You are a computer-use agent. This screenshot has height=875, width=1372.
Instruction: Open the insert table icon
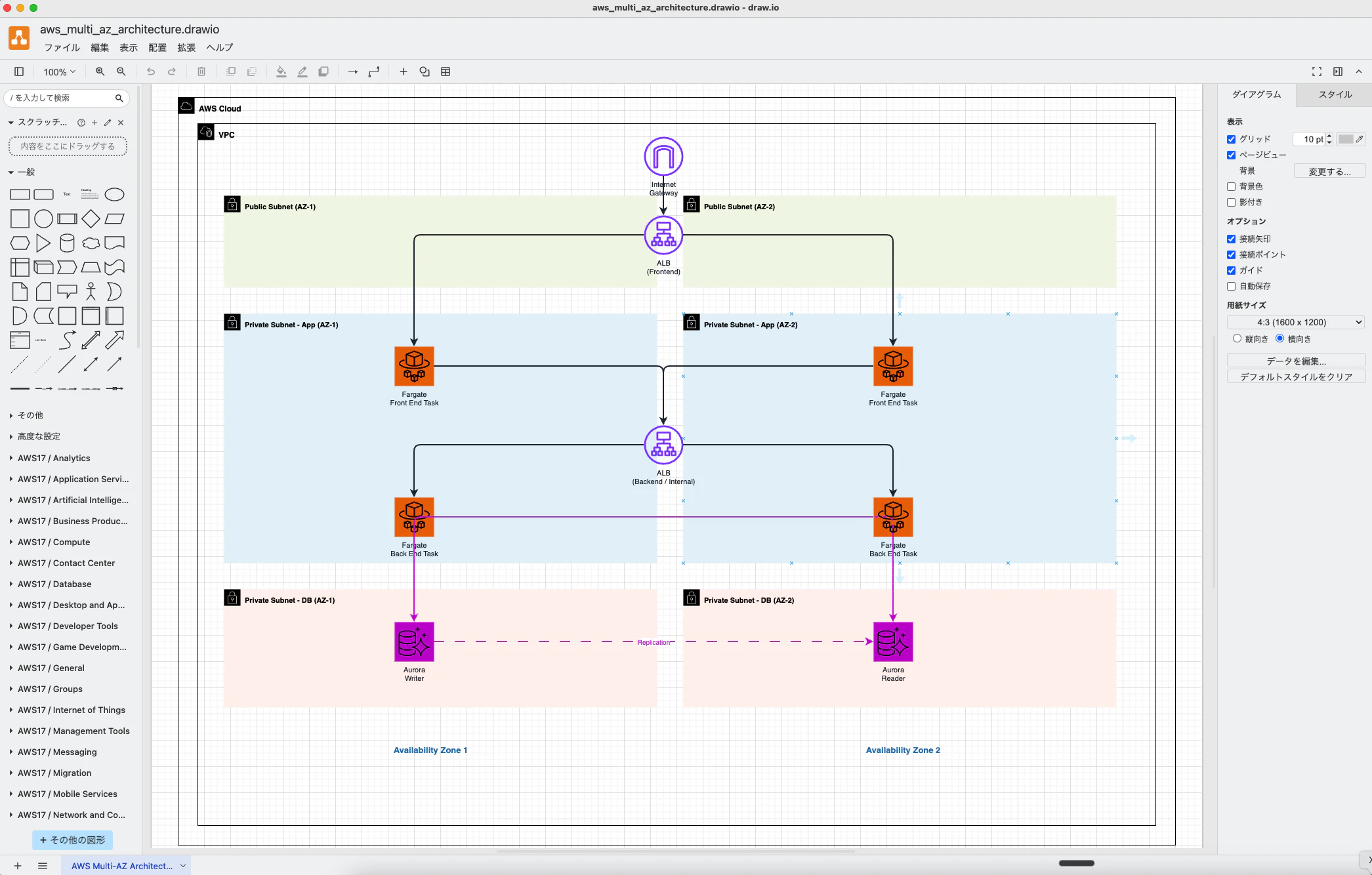(x=446, y=71)
